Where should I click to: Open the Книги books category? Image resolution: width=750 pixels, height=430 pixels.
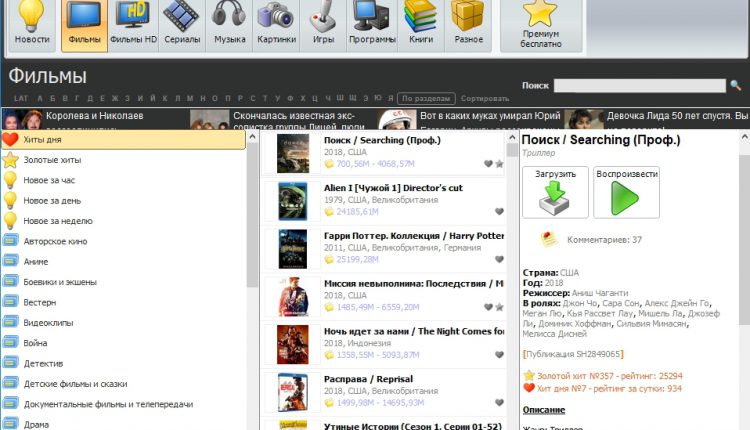click(x=421, y=25)
